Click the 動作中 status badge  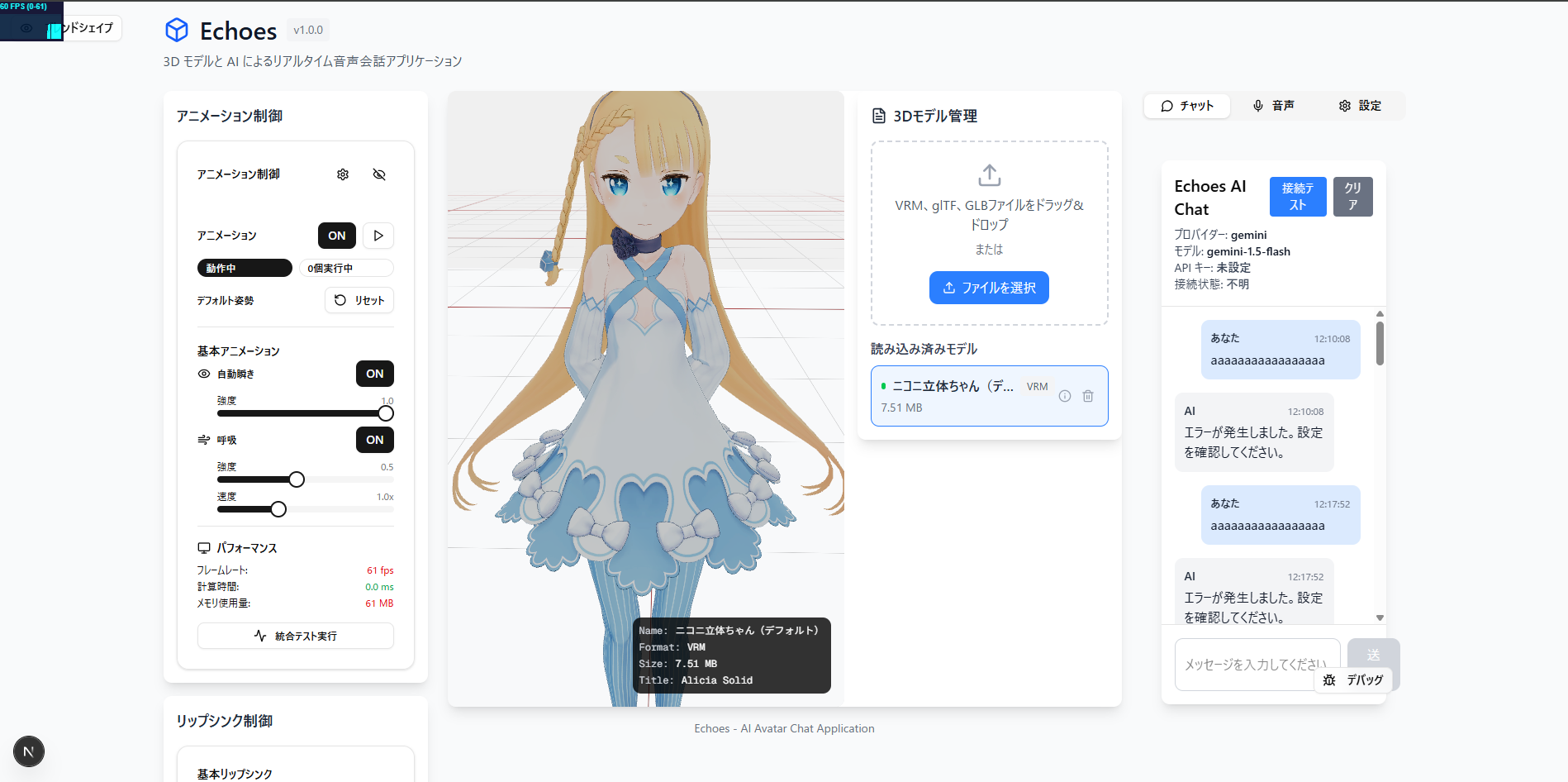pos(245,268)
